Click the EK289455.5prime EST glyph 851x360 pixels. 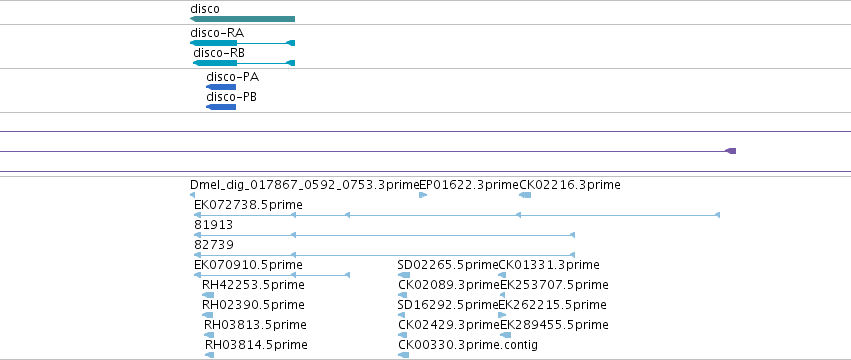505,335
